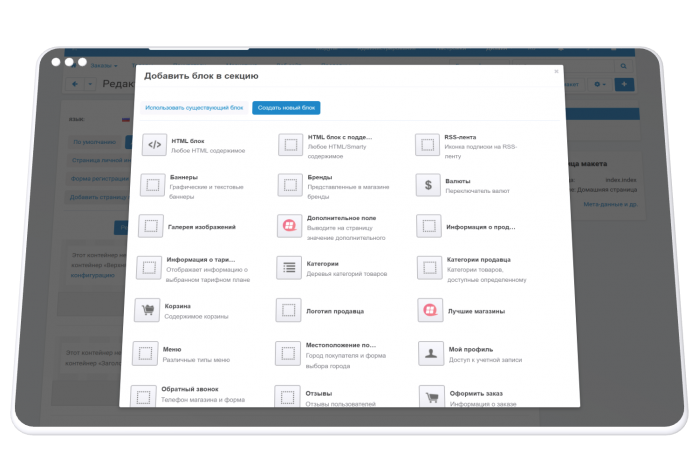Image resolution: width=700 pixels, height=466 pixels.
Task: Switch to Создать новый блок tab
Action: [x=286, y=108]
